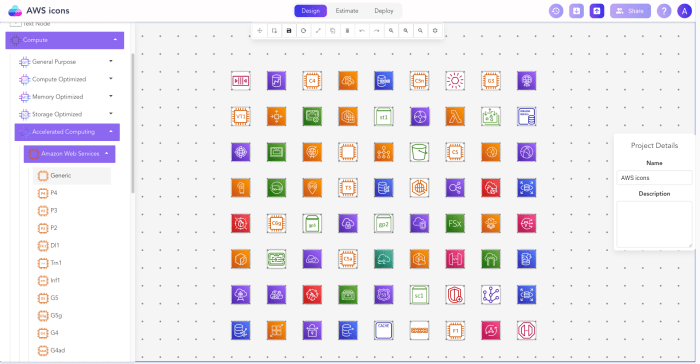Viewport: 700px width, 364px height.
Task: Click the Share button
Action: click(x=630, y=11)
